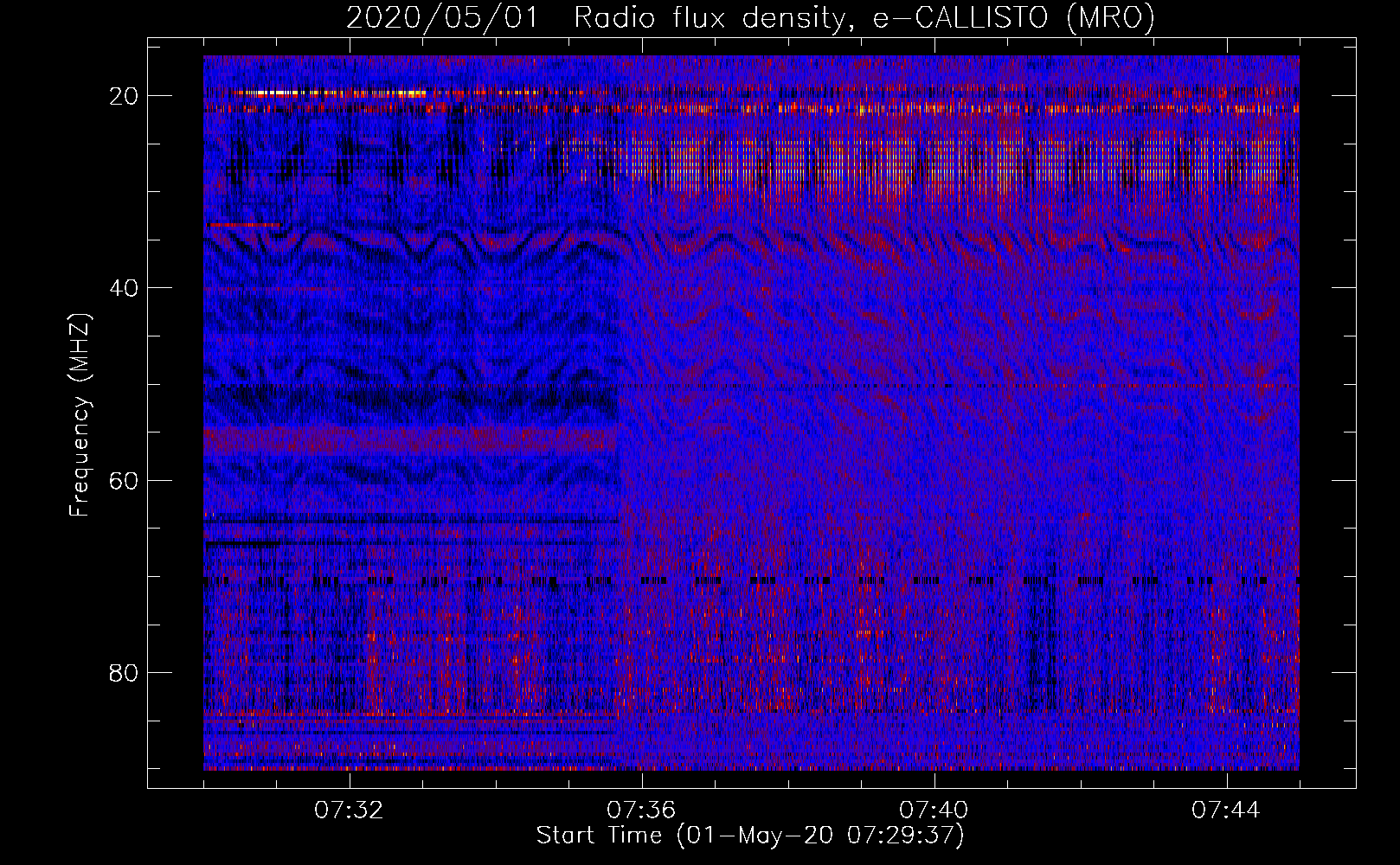1400x865 pixels.
Task: Click the '07:40' time tick label
Action: pyautogui.click(x=934, y=811)
